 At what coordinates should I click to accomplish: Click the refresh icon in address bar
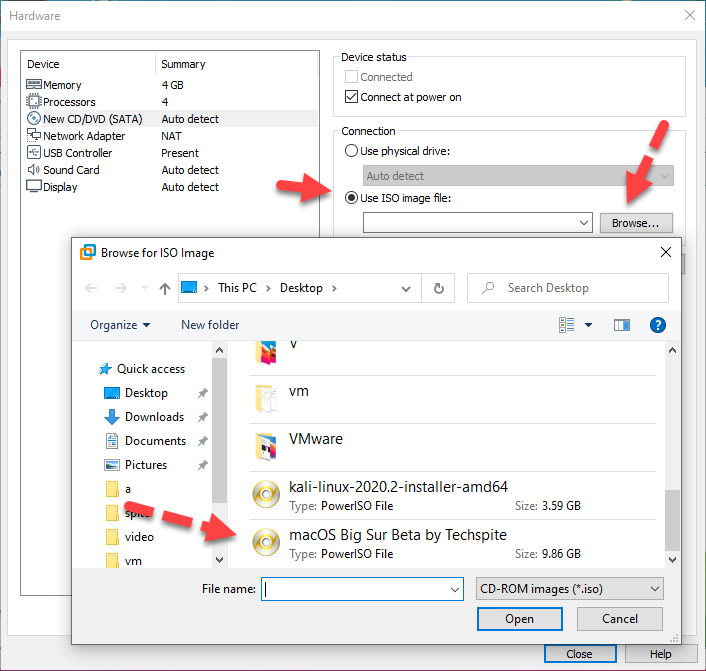click(x=438, y=288)
